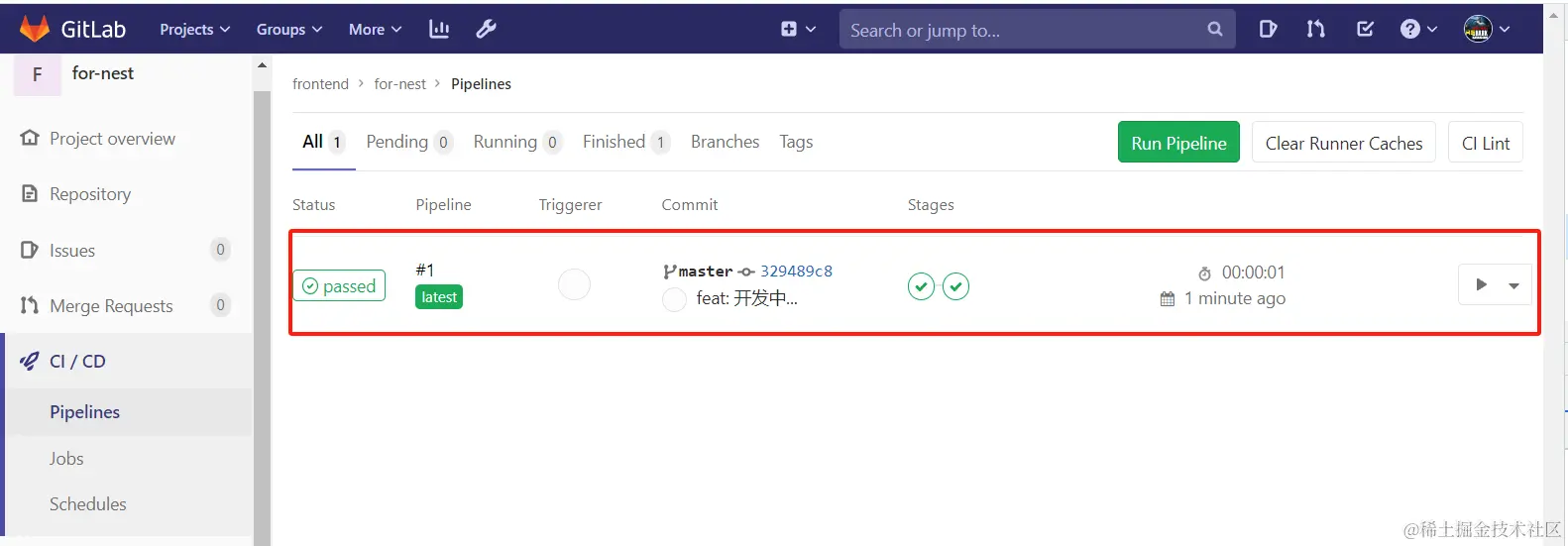Open frontend breadcrumb link
1568x546 pixels.
click(320, 84)
